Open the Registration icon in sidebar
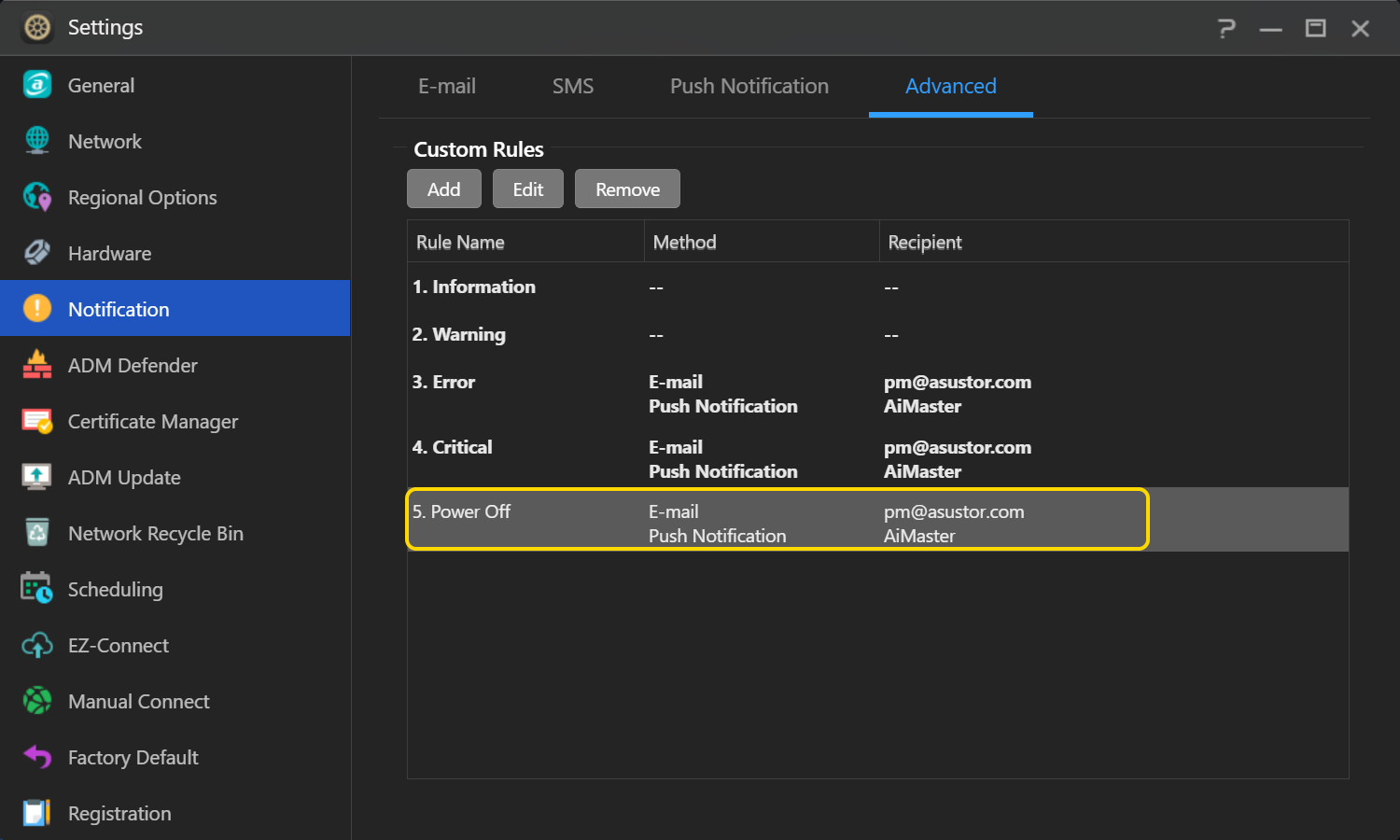The height and width of the screenshot is (840, 1400). pyautogui.click(x=37, y=813)
